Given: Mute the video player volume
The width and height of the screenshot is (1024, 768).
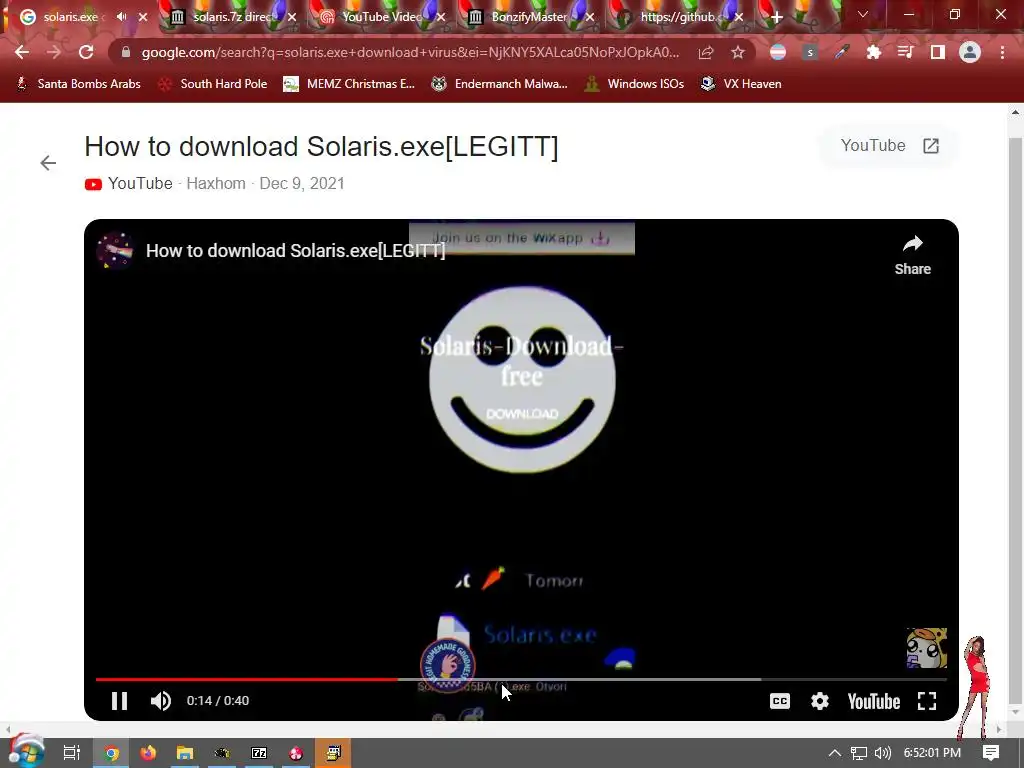Looking at the screenshot, I should (161, 701).
